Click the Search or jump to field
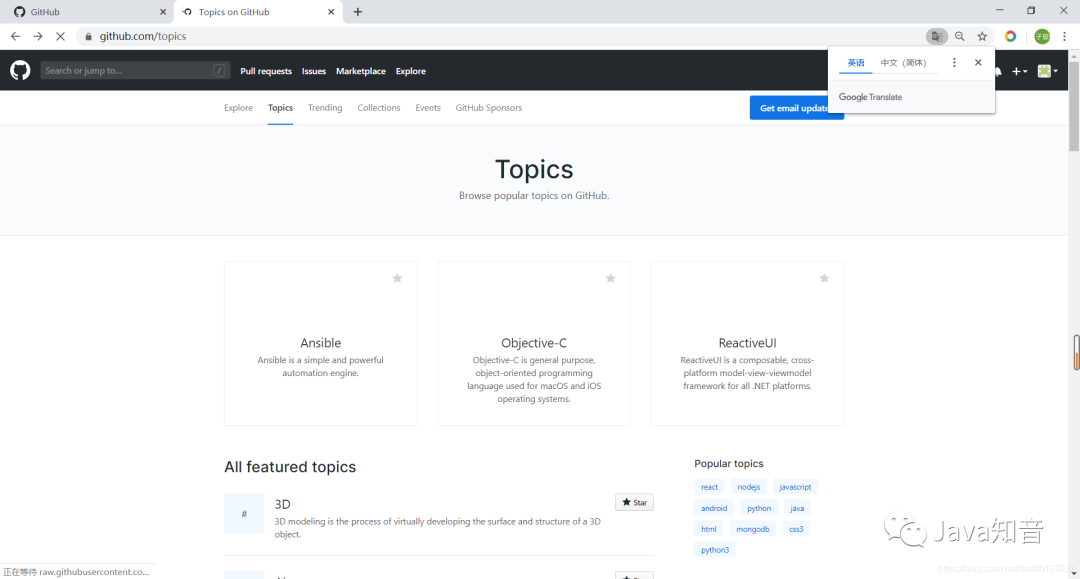This screenshot has height=579, width=1080. point(135,70)
